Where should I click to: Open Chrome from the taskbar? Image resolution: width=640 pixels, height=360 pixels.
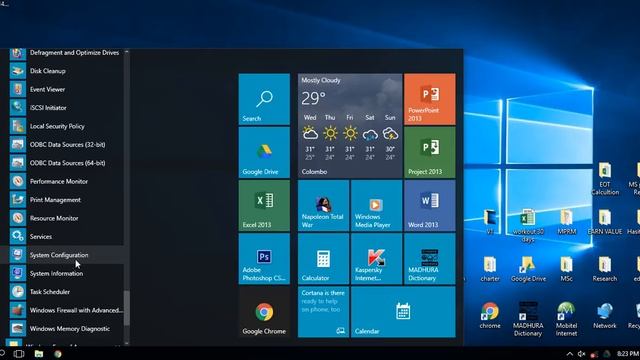(58, 354)
